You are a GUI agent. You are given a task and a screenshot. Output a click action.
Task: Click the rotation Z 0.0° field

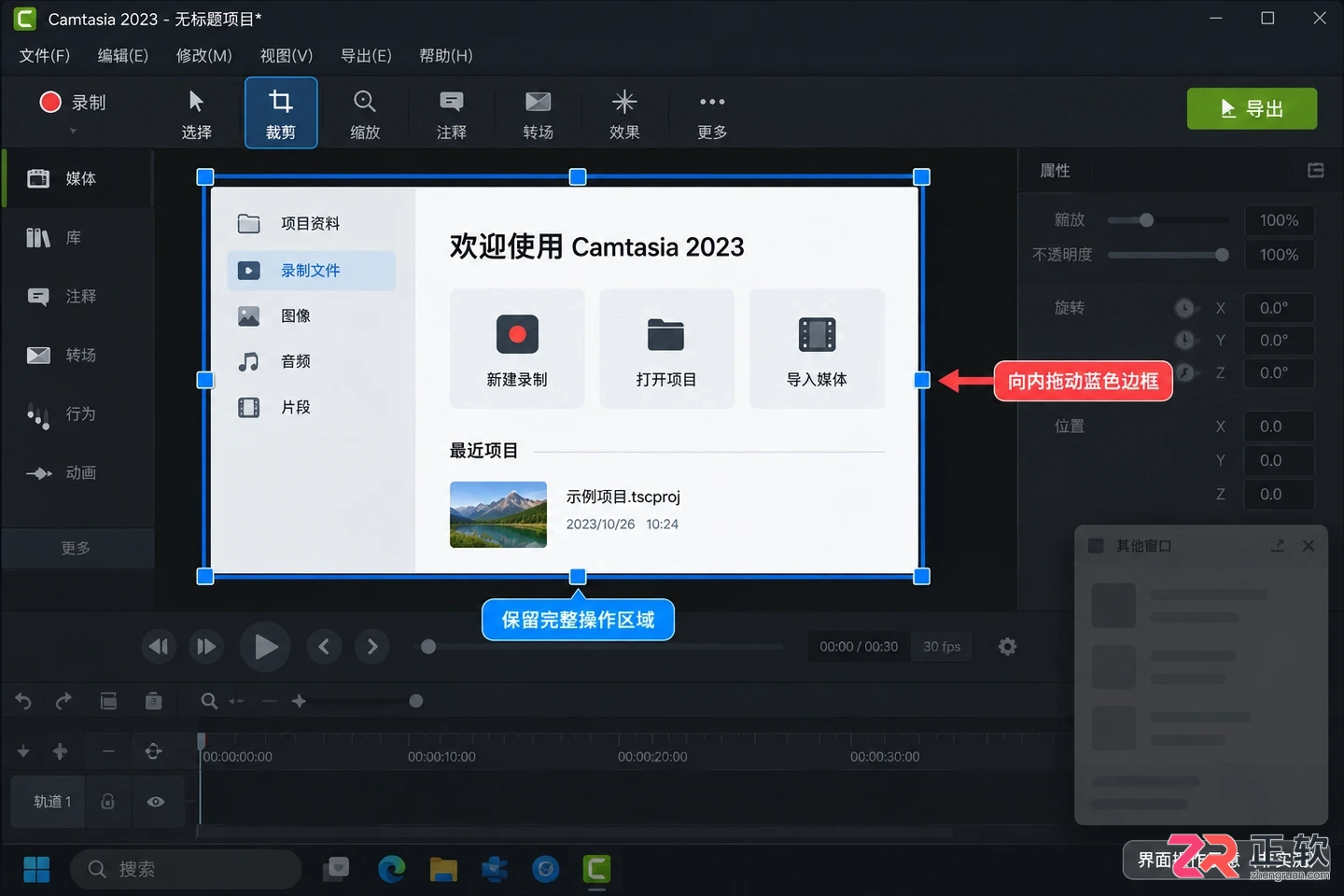1280,373
